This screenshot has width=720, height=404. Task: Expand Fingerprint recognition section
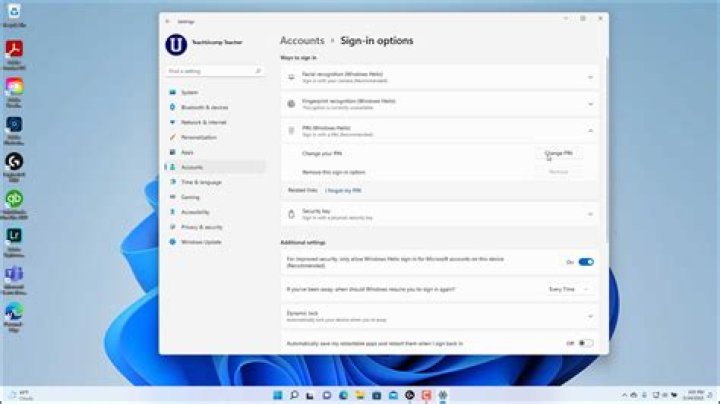[x=440, y=104]
